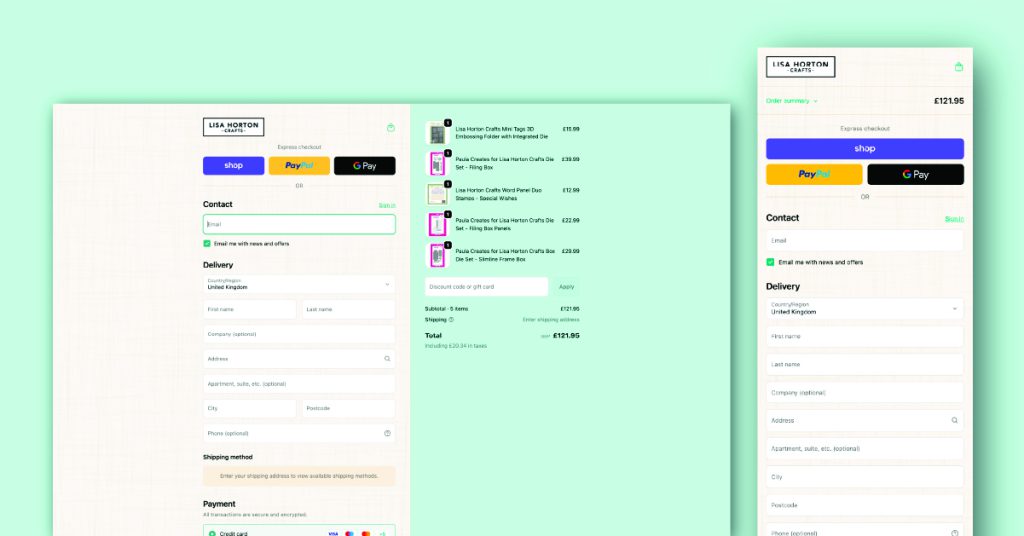Focus Postcode field in desktop checkout
This screenshot has width=1024, height=536.
pyautogui.click(x=349, y=409)
